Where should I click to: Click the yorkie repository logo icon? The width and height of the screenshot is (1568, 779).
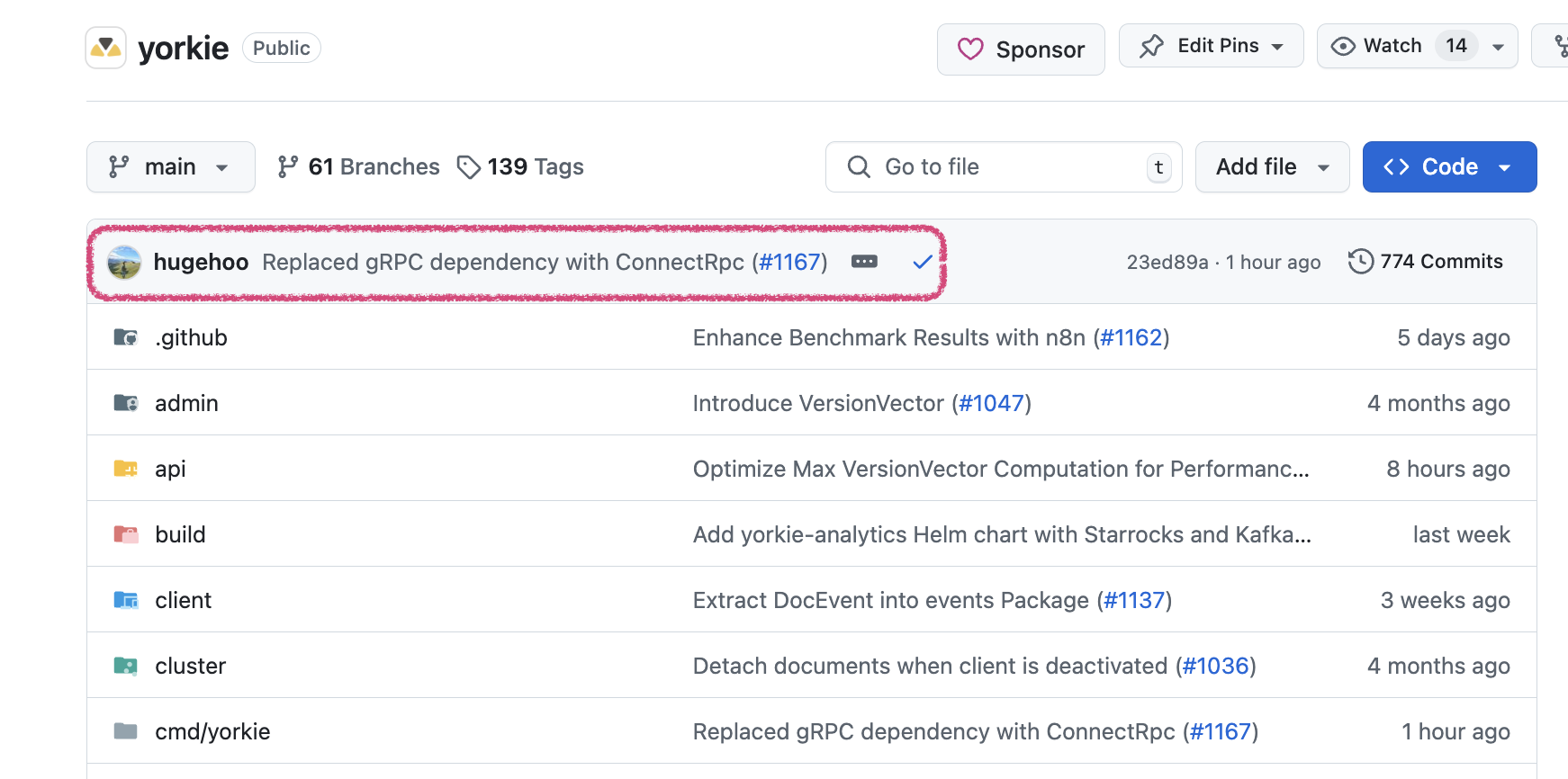click(x=106, y=48)
